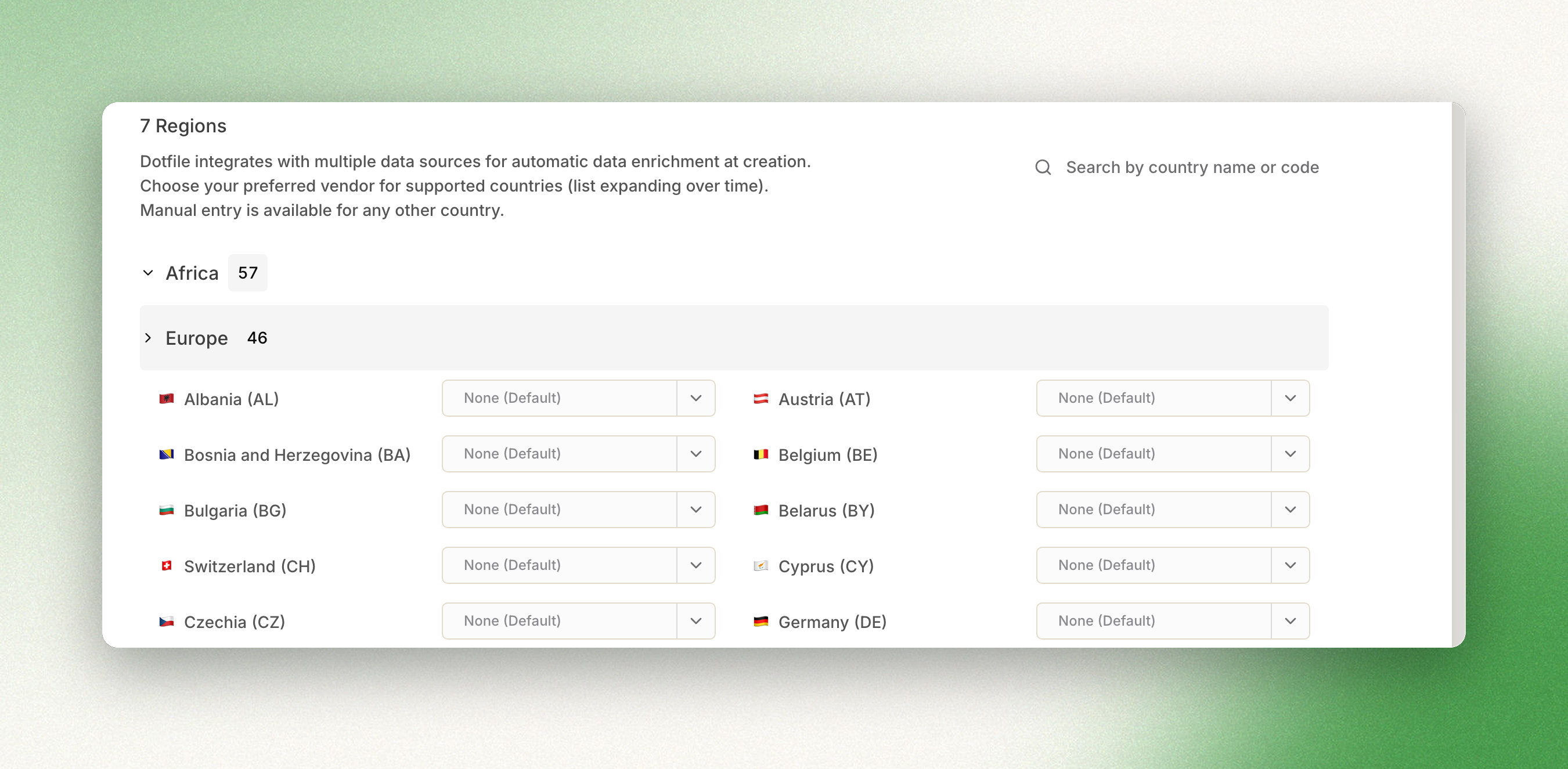Click the Europe region heading
The width and height of the screenshot is (1568, 769).
197,338
